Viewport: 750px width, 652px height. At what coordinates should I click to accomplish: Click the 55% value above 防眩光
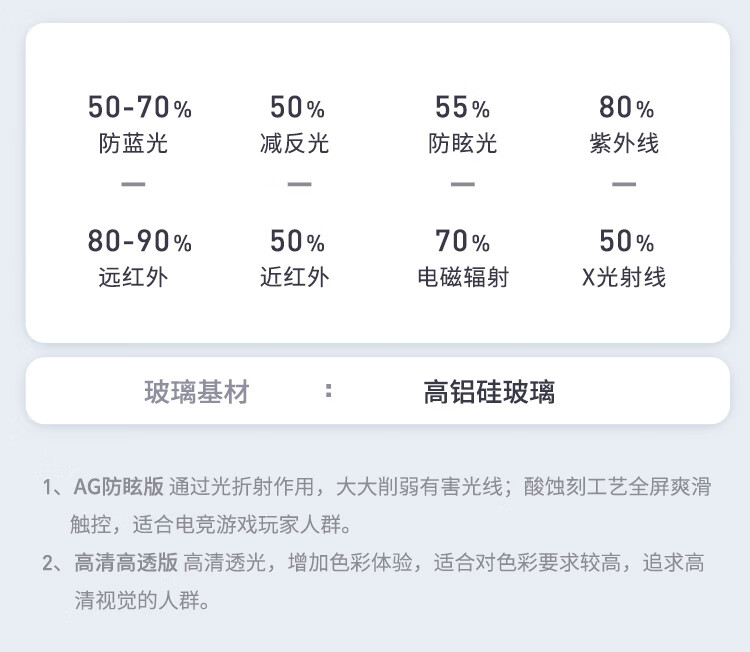462,107
